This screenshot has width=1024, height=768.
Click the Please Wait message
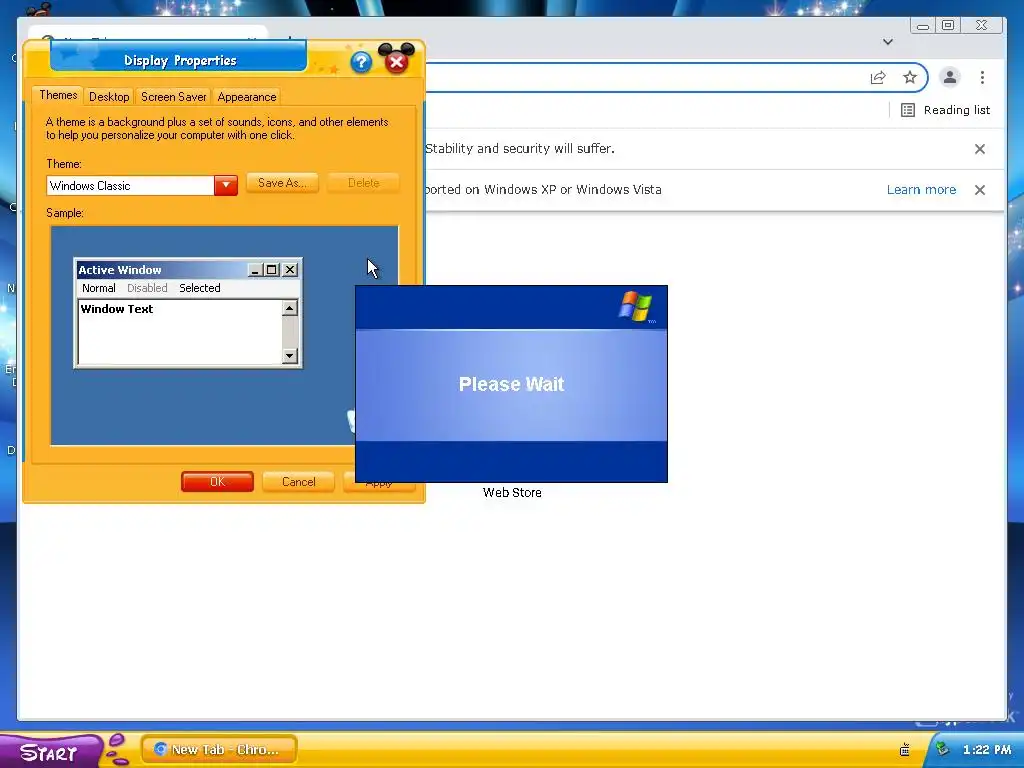(x=511, y=384)
